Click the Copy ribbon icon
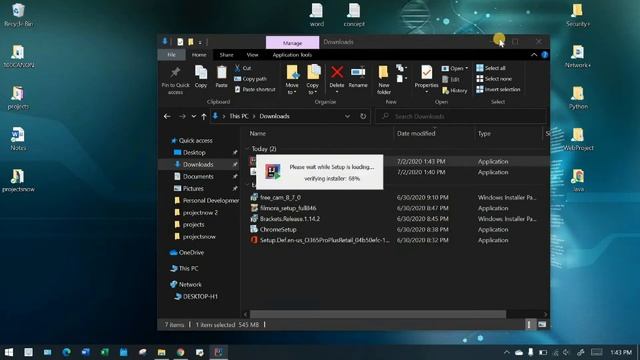 tap(201, 77)
